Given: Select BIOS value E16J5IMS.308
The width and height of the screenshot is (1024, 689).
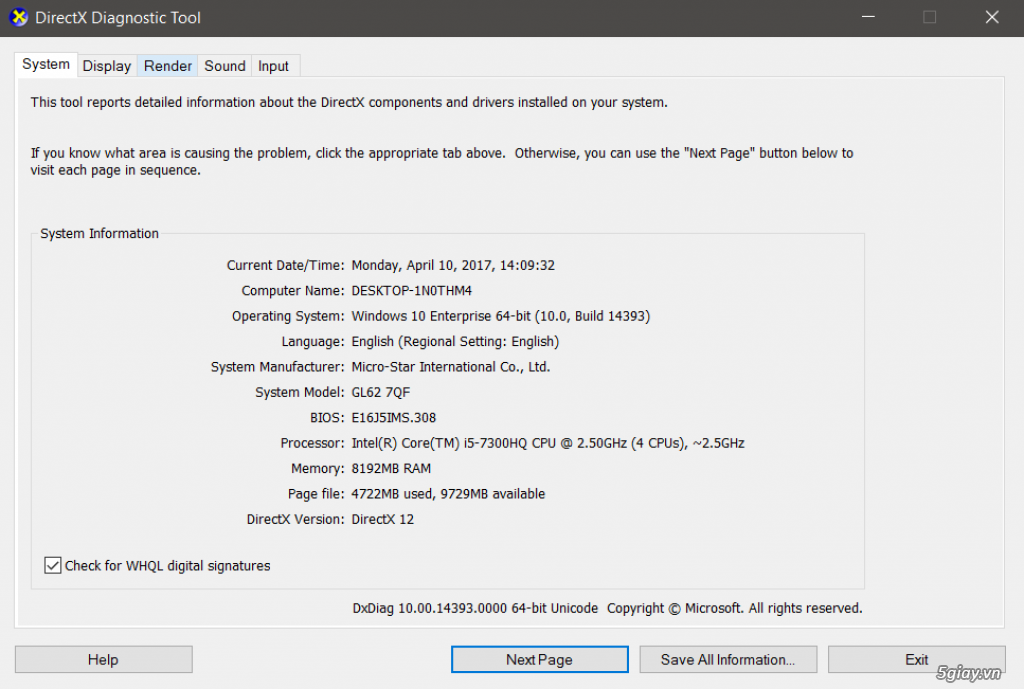Looking at the screenshot, I should coord(394,418).
